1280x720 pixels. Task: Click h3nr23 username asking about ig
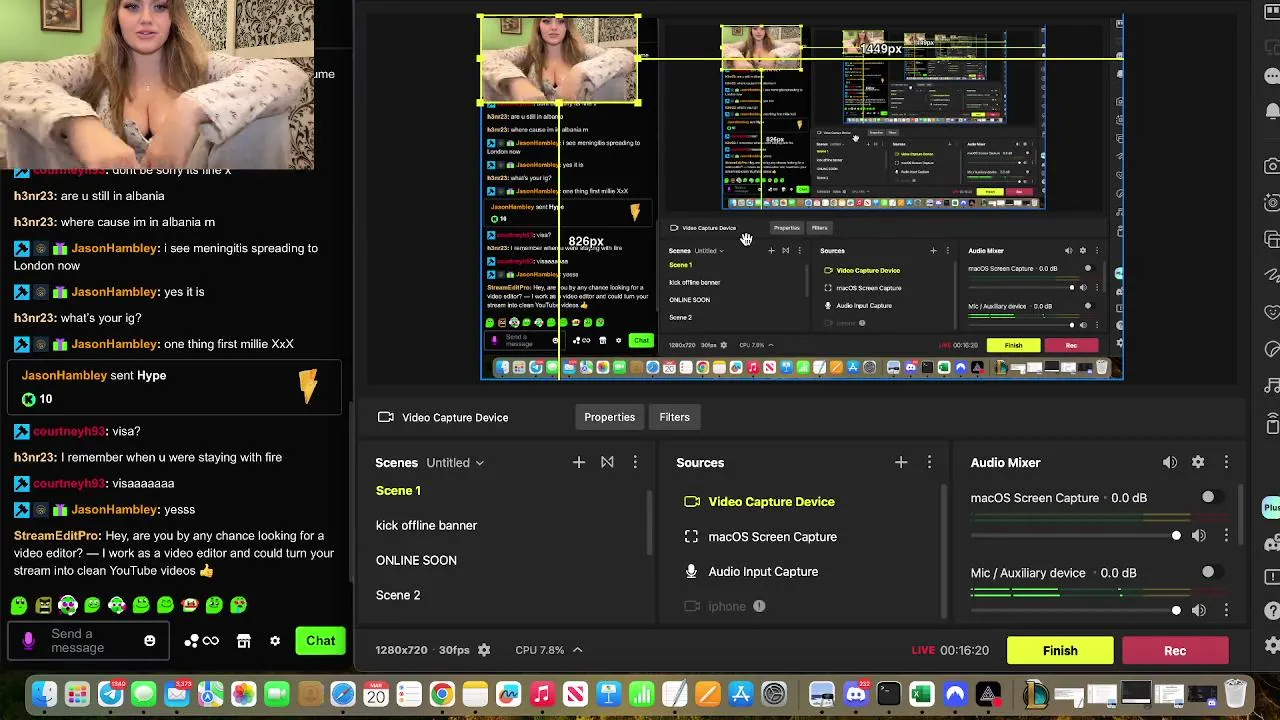coord(35,318)
